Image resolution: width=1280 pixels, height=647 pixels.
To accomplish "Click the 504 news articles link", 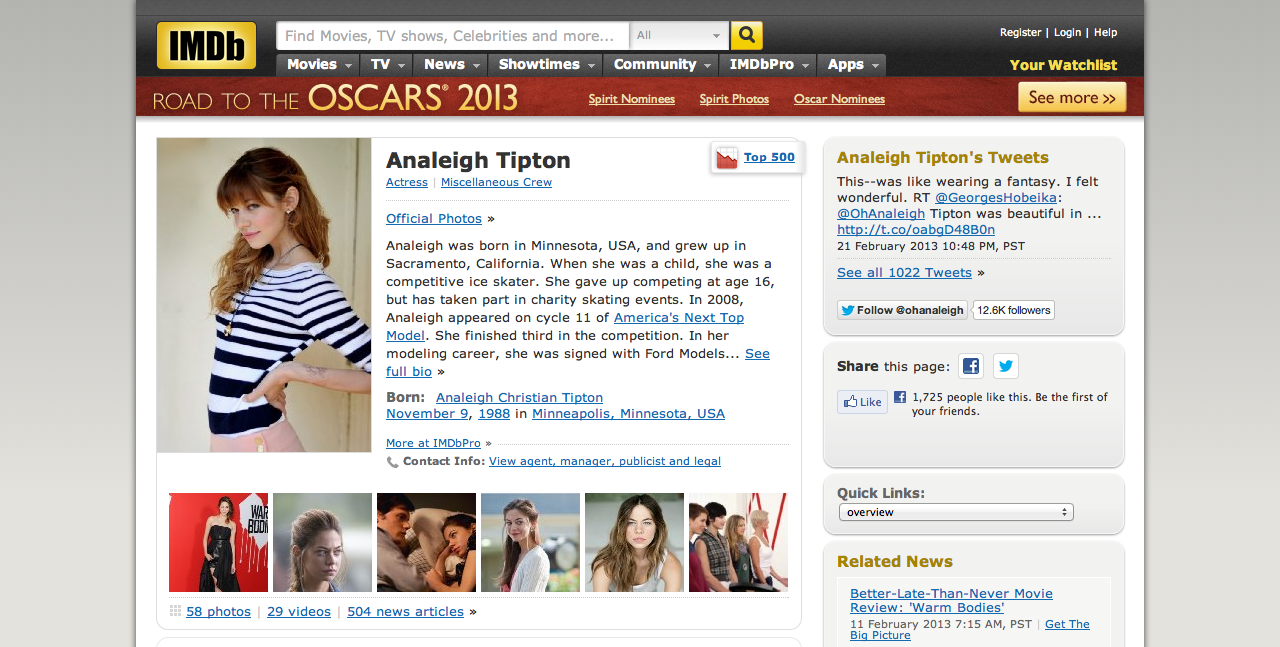I will click(x=405, y=612).
